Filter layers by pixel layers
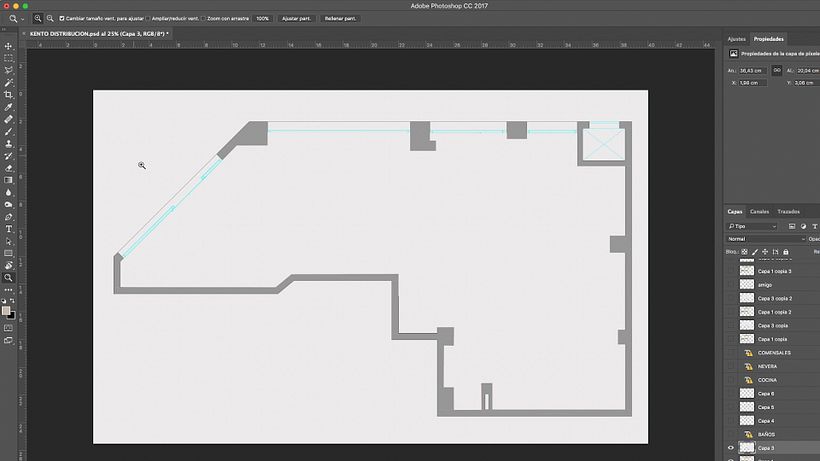 pyautogui.click(x=792, y=226)
